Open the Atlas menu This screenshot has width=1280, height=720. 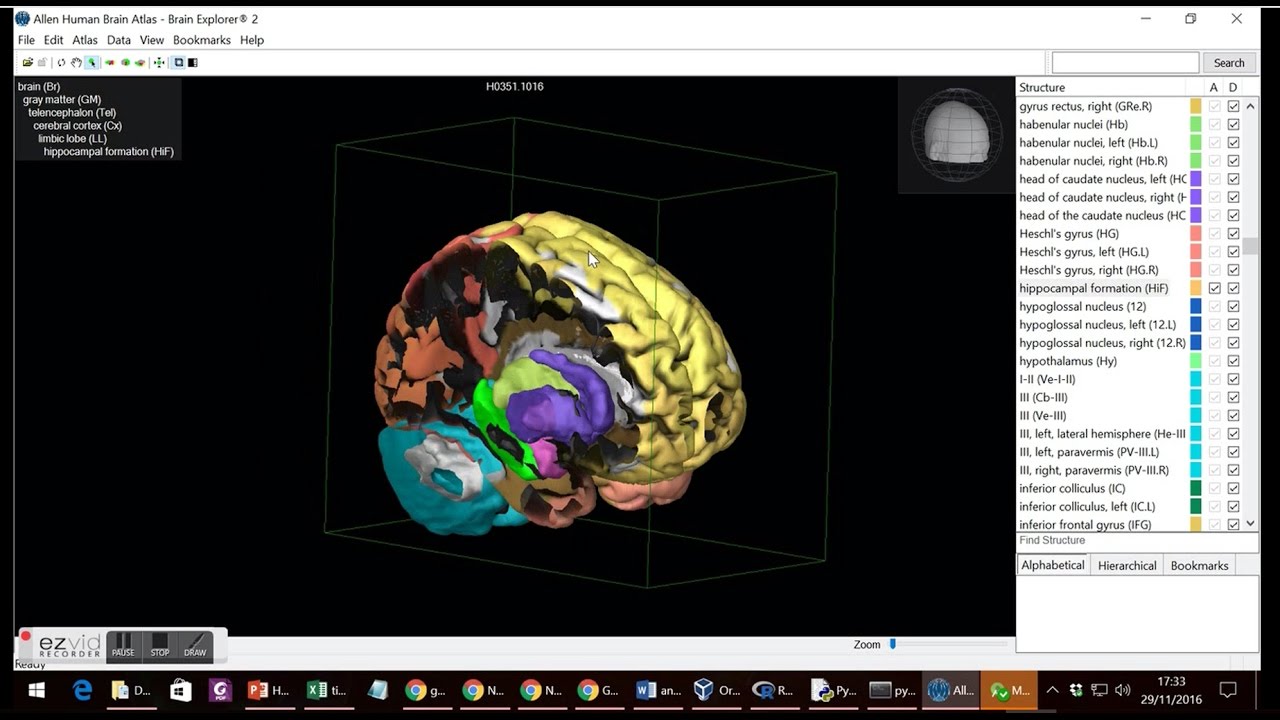pos(85,40)
